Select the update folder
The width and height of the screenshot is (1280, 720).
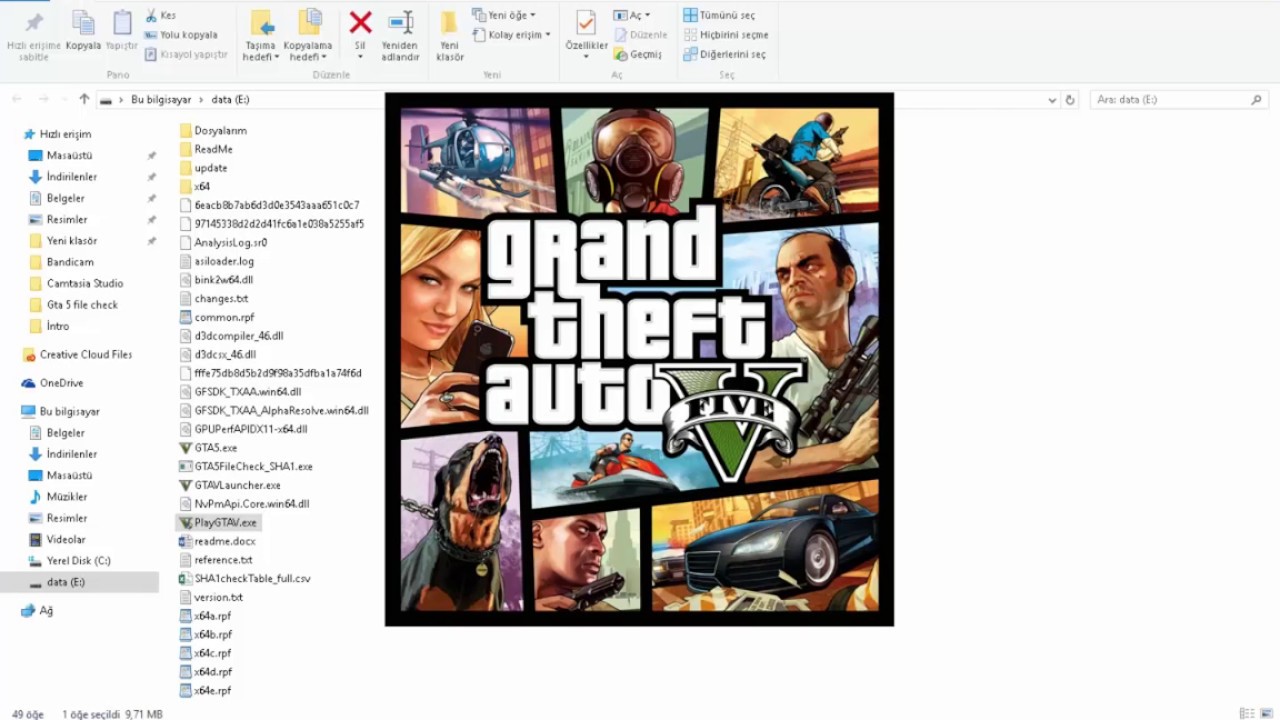(x=211, y=168)
